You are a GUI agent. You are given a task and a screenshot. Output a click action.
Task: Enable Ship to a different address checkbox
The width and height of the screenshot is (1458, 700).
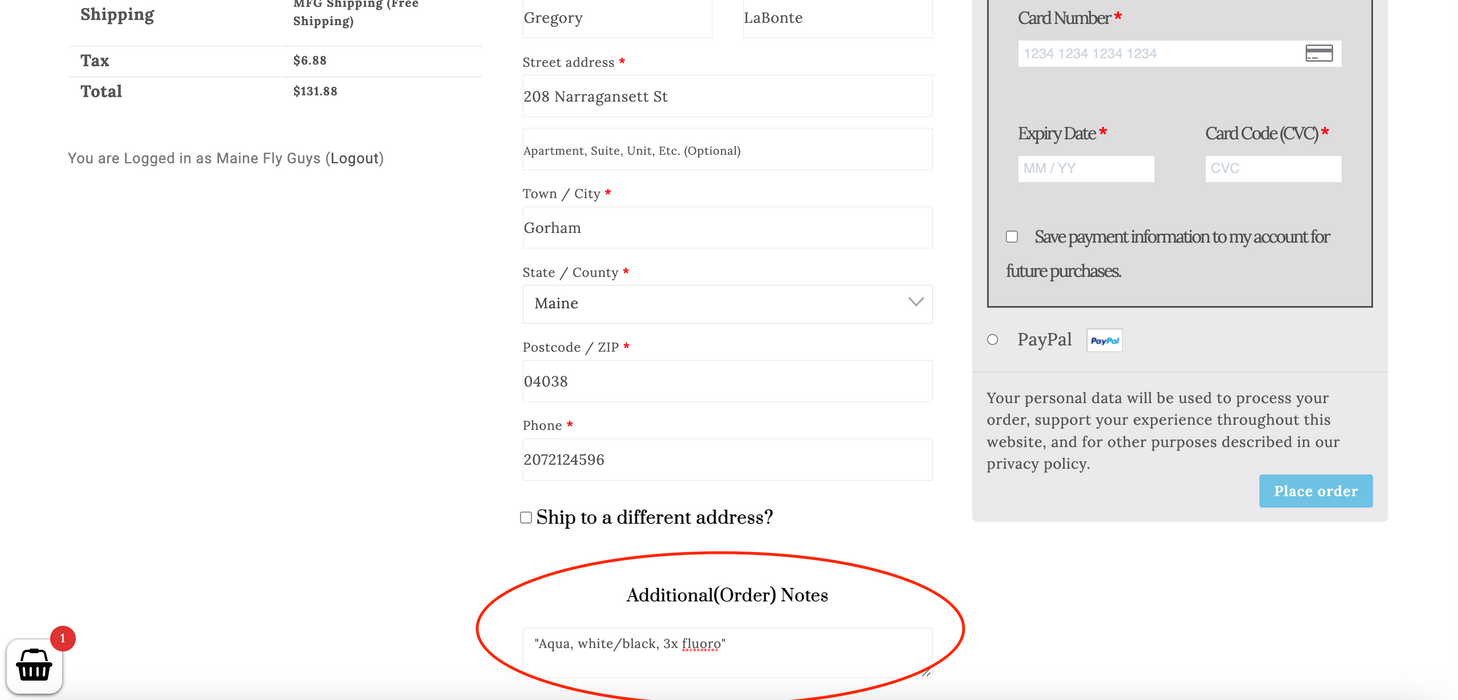point(526,518)
